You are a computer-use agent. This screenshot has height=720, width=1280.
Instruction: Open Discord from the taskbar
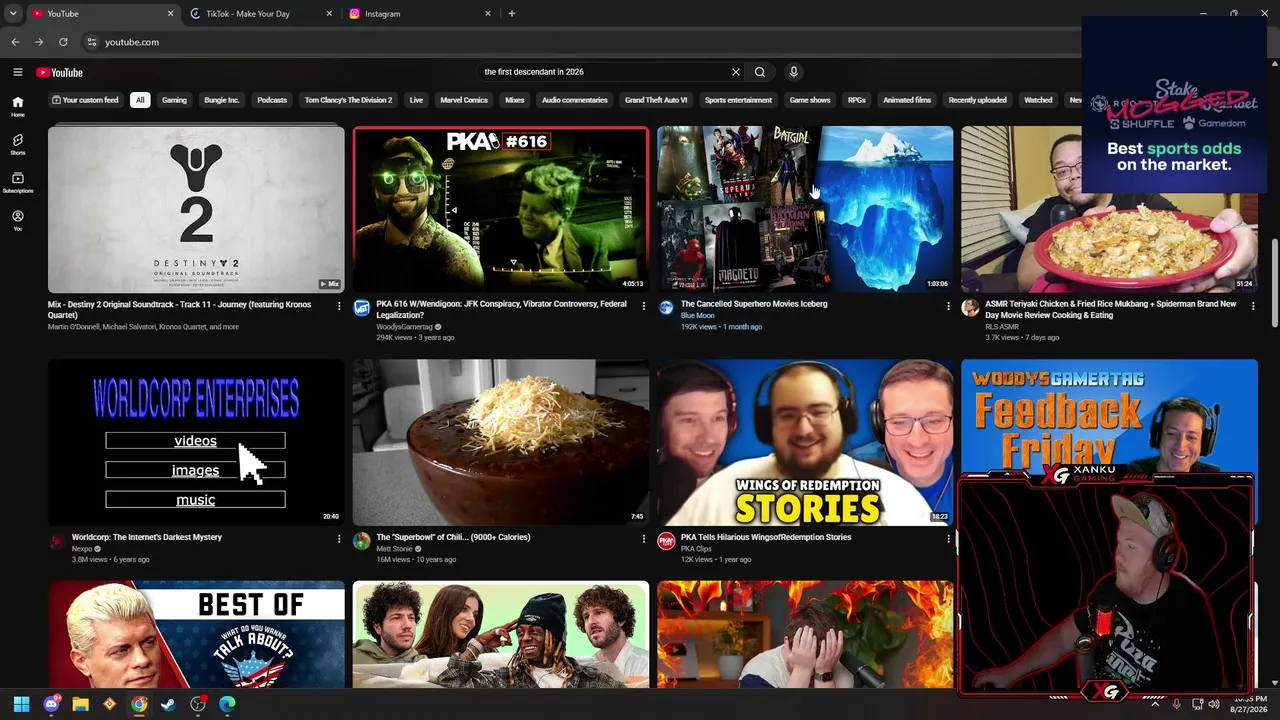tap(51, 704)
